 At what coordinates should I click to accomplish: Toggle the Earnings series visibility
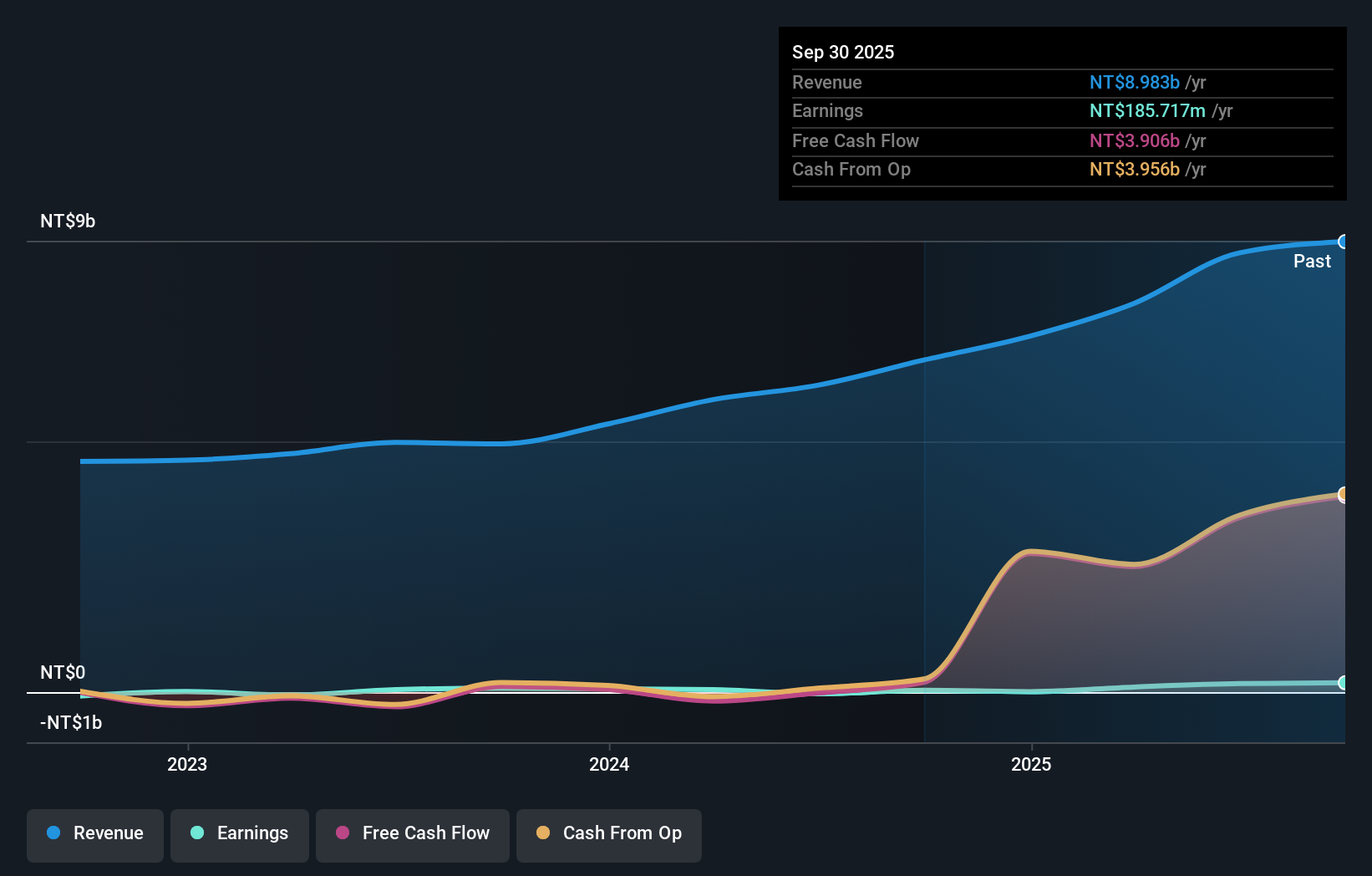(239, 833)
